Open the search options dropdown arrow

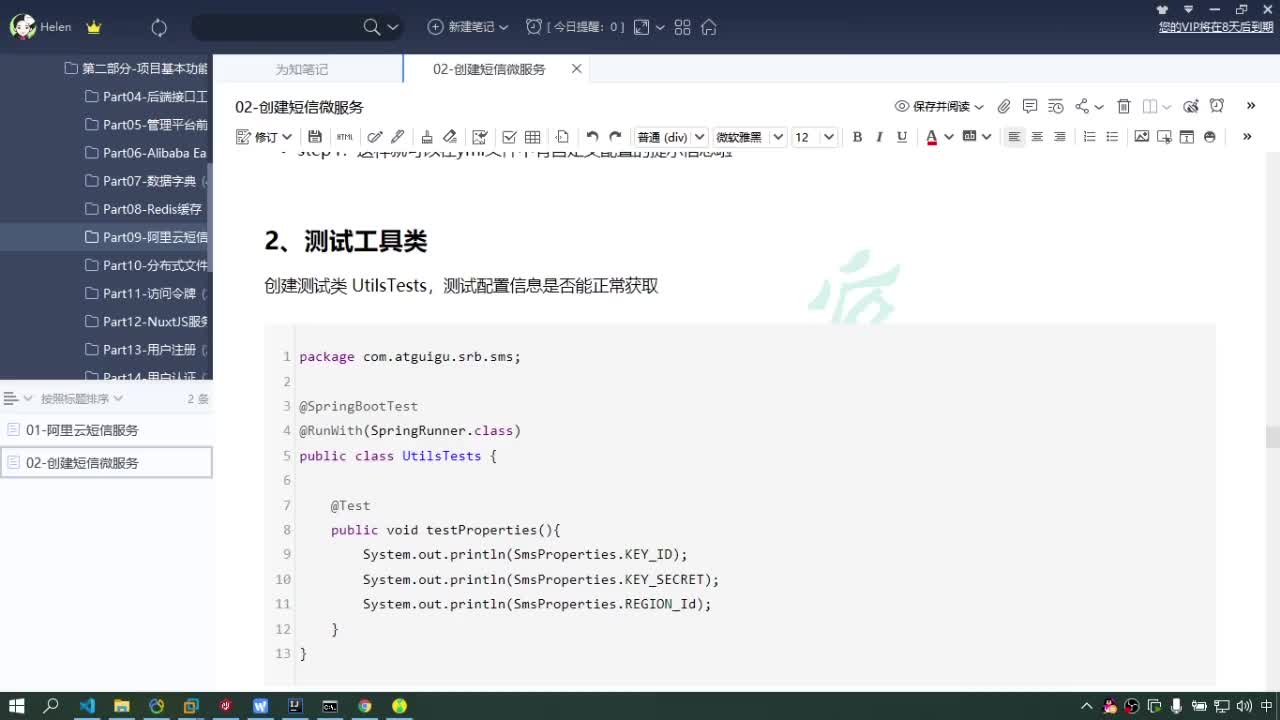pos(393,27)
